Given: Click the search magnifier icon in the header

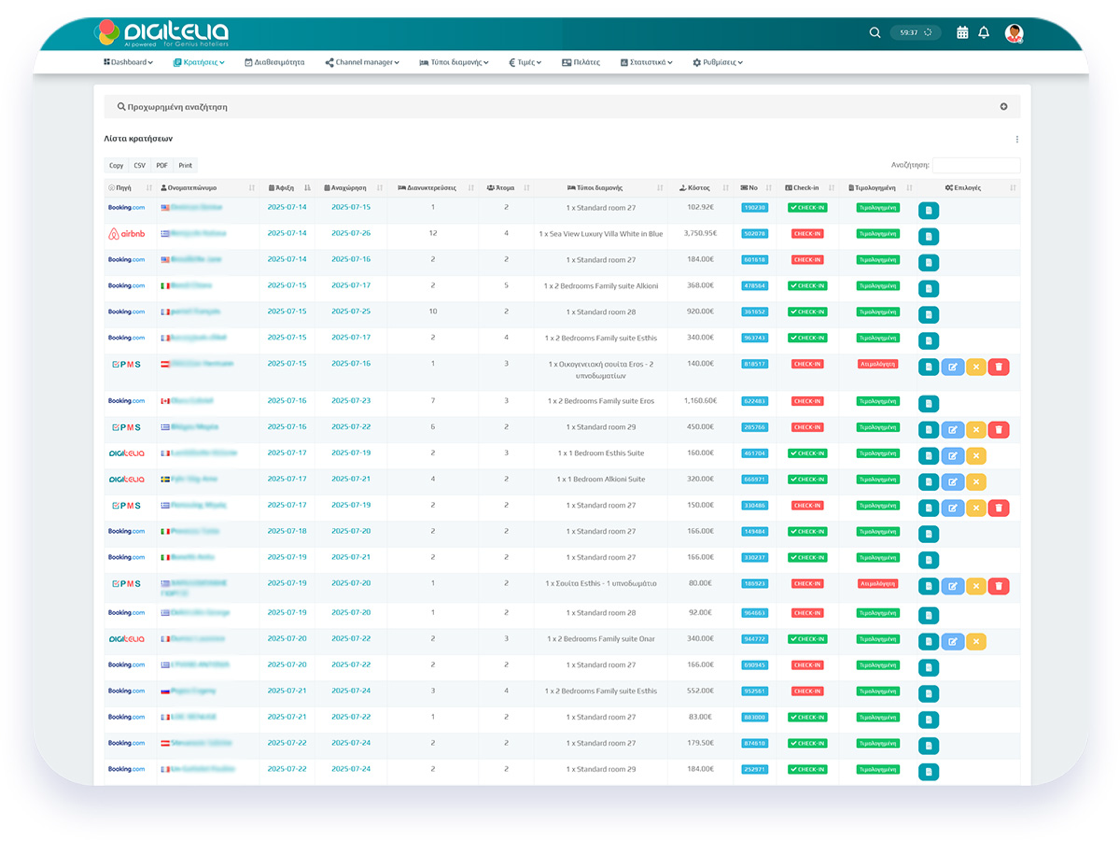Looking at the screenshot, I should click(874, 33).
